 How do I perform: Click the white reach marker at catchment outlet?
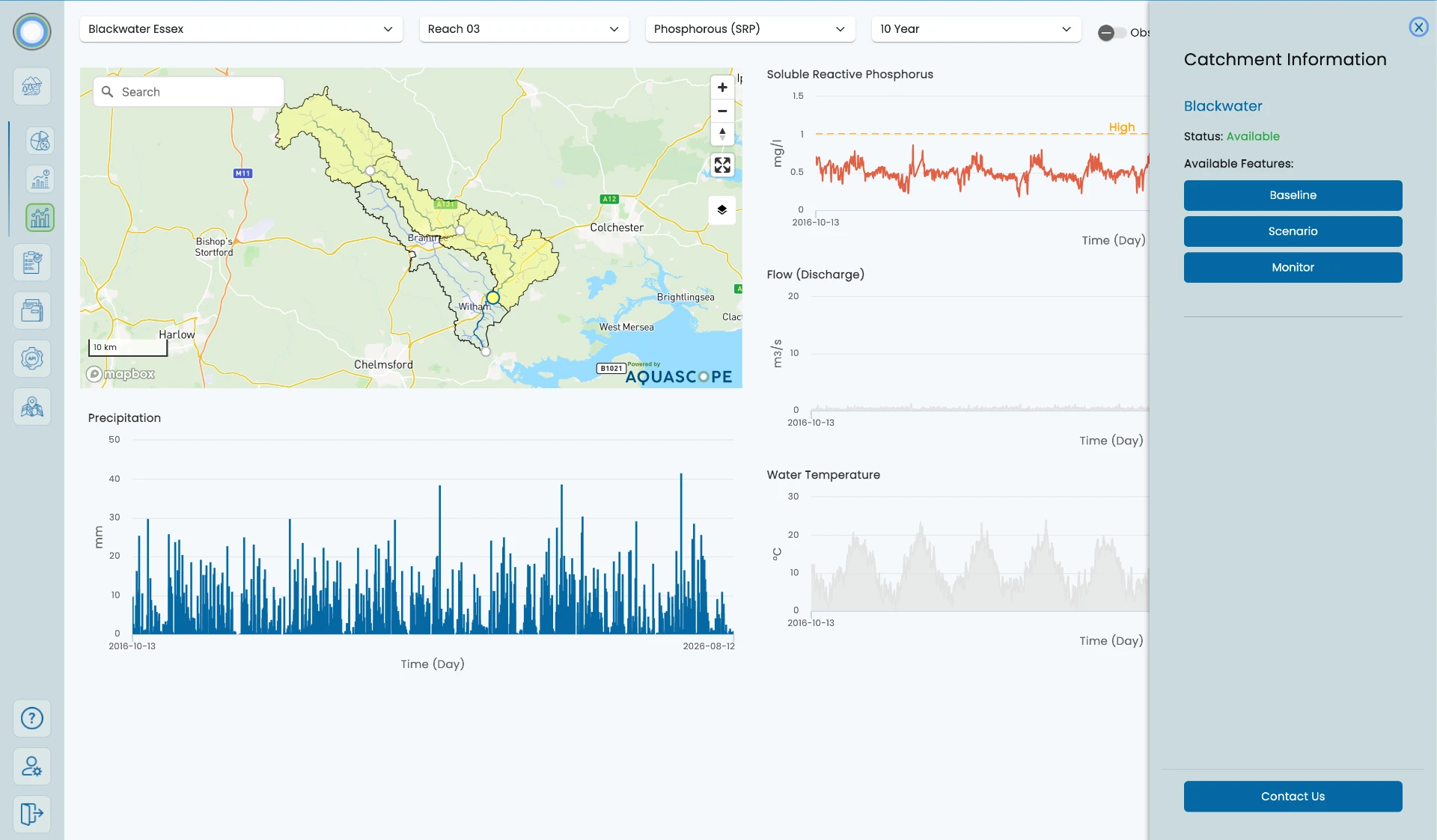point(486,352)
